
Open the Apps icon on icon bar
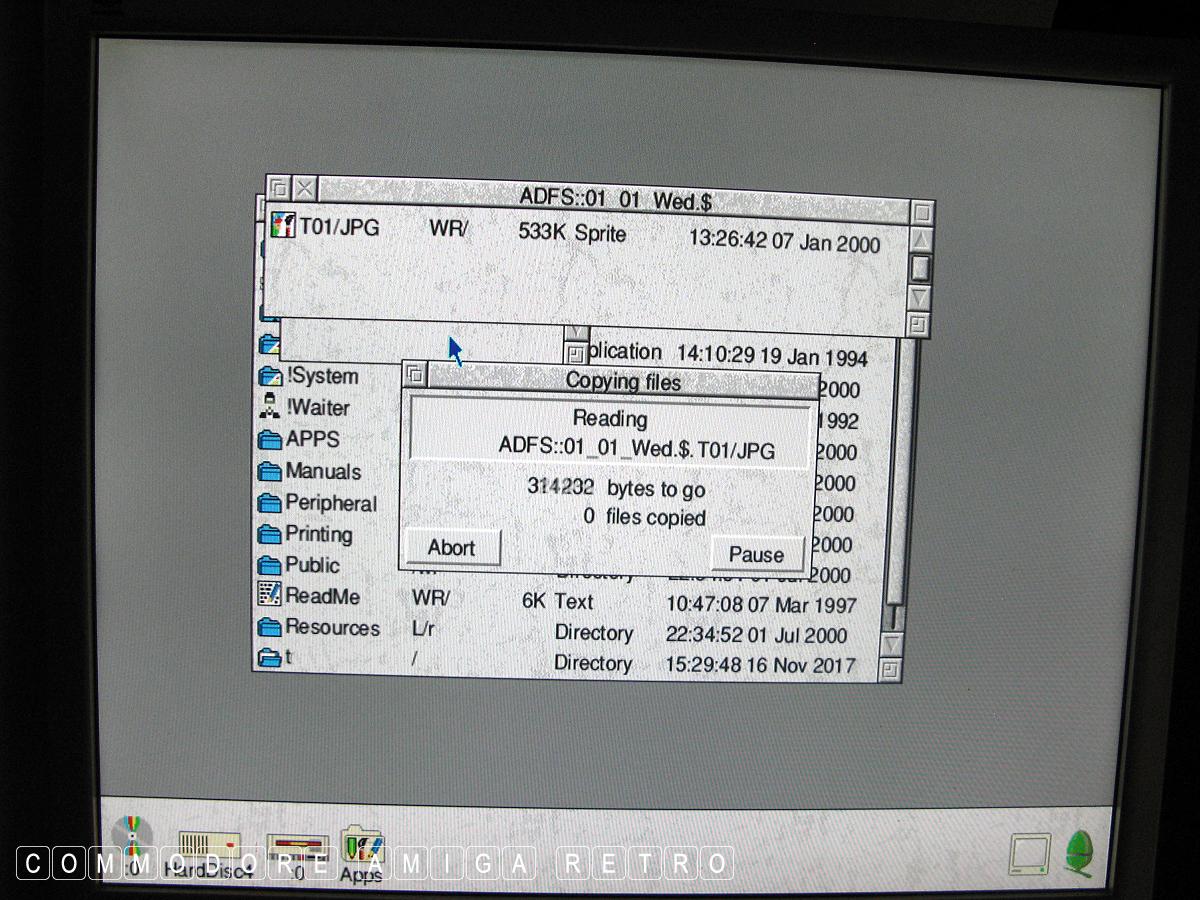(x=362, y=850)
